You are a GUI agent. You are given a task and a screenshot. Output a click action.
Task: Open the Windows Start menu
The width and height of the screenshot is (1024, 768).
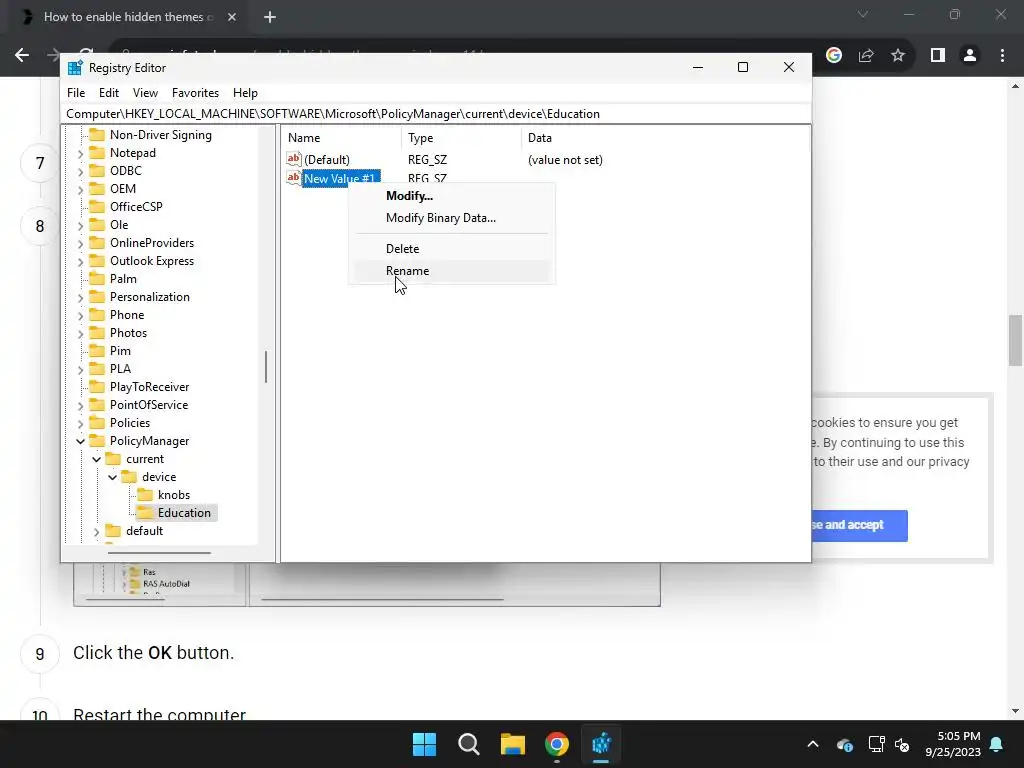[424, 744]
